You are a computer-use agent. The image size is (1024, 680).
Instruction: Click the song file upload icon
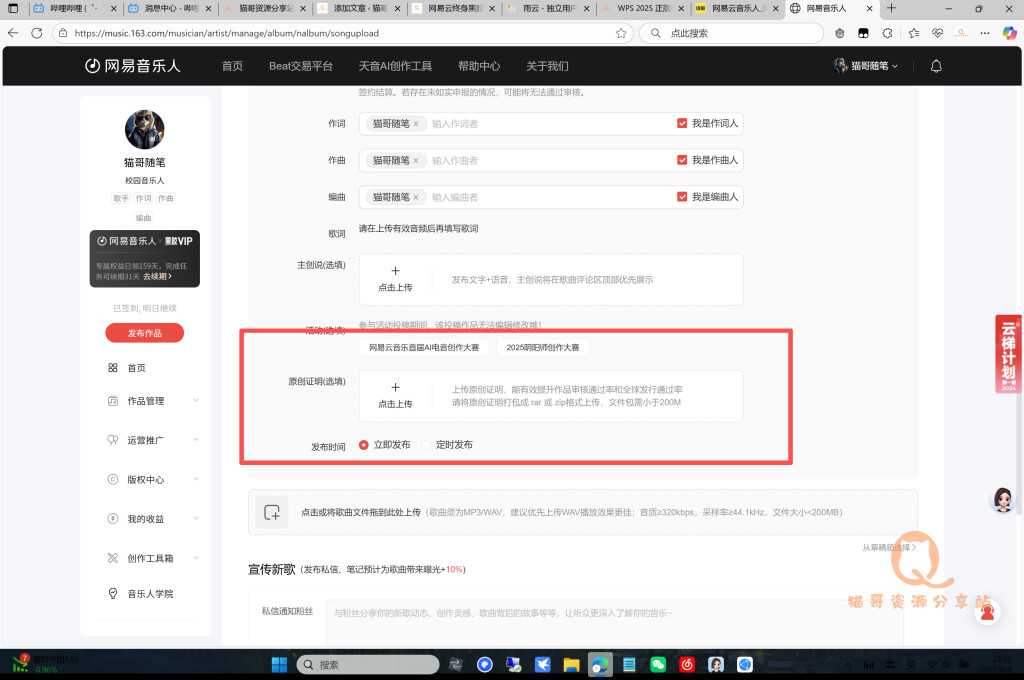(272, 512)
